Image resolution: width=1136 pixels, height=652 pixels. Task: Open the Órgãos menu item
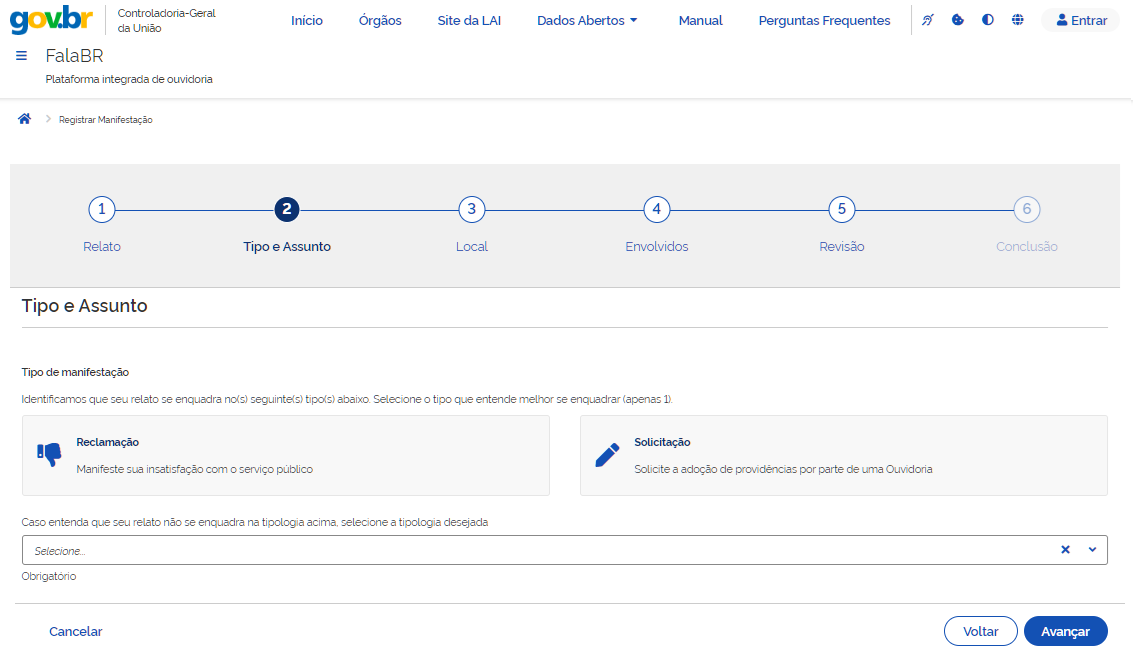click(x=380, y=20)
